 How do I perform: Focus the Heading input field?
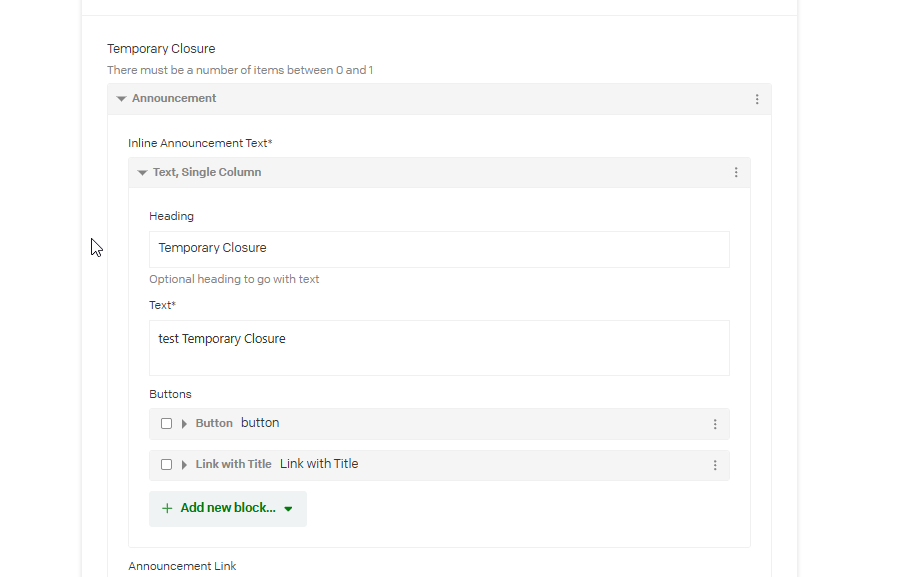439,249
